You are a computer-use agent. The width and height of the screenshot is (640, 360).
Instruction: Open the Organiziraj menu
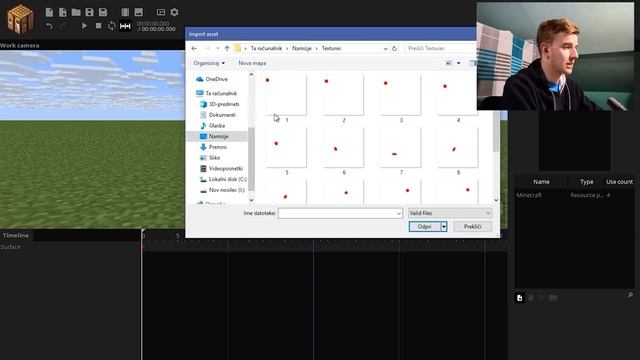[209, 63]
